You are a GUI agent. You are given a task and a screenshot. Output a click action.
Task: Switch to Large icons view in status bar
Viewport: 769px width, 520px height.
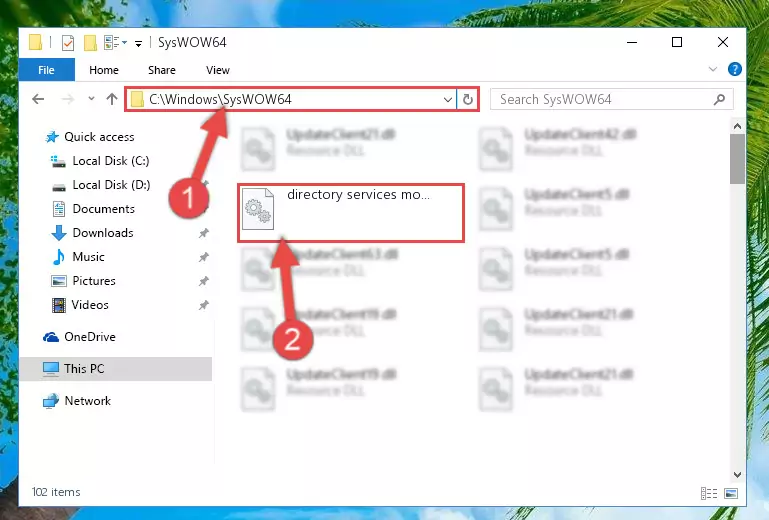731,494
